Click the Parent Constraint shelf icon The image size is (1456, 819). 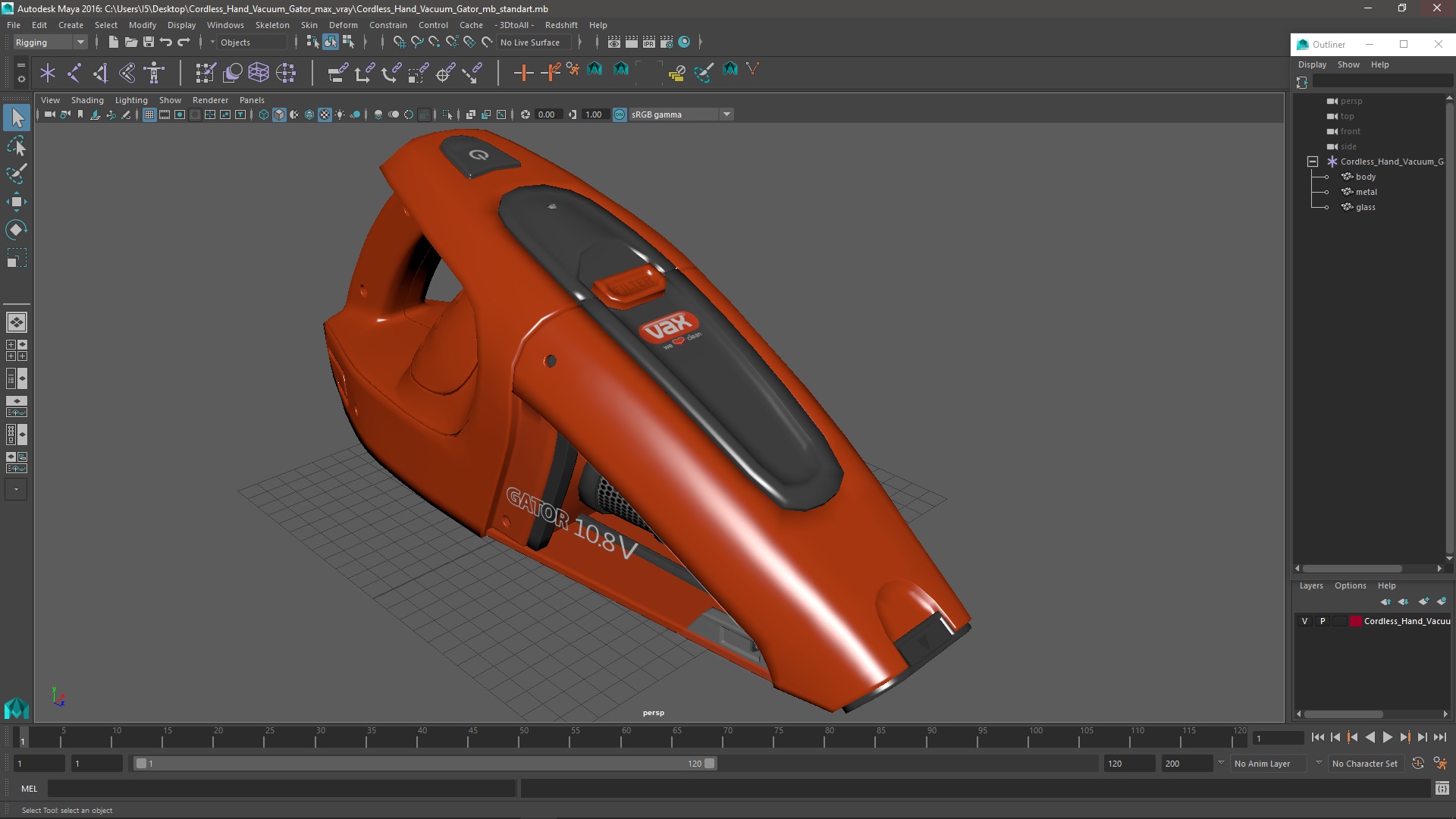(337, 73)
